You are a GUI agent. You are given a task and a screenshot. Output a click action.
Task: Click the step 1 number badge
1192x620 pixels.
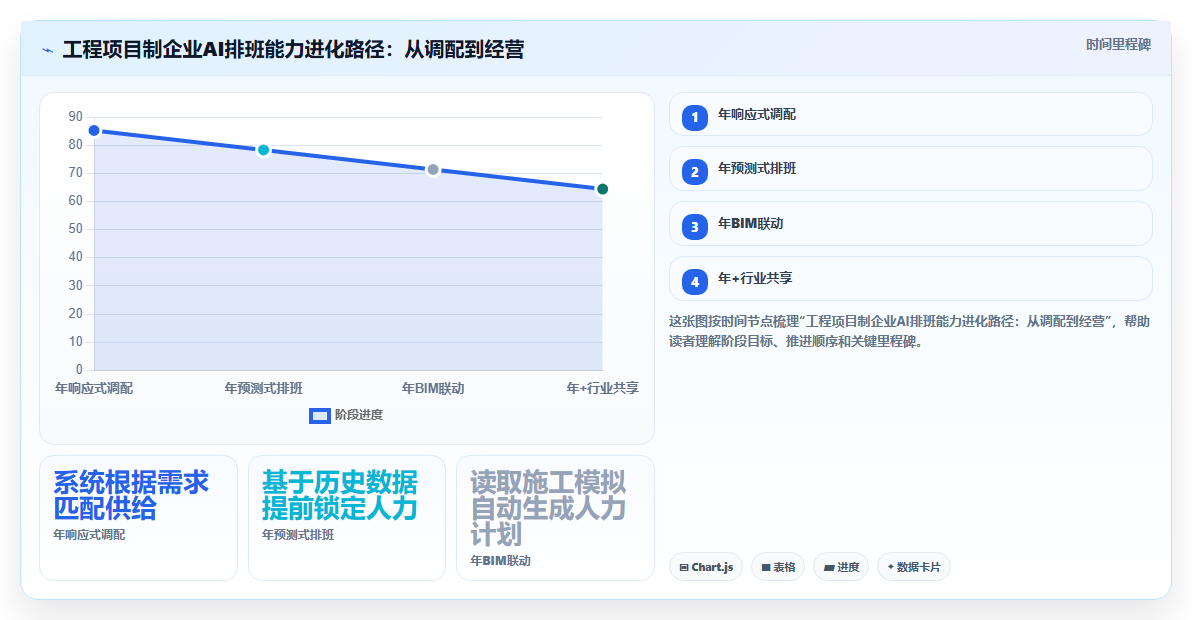pyautogui.click(x=695, y=118)
